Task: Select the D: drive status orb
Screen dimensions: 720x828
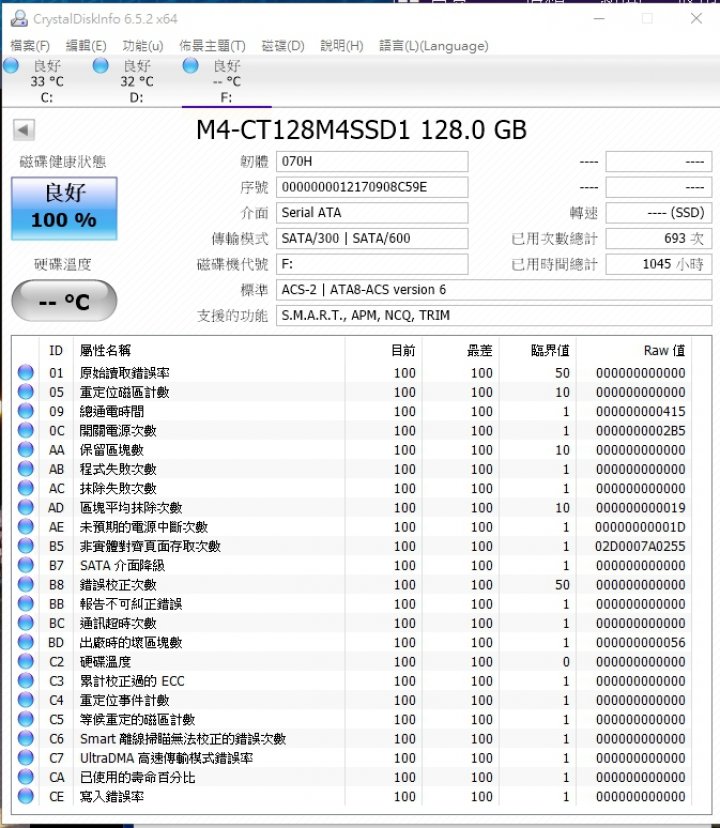Action: (x=100, y=66)
